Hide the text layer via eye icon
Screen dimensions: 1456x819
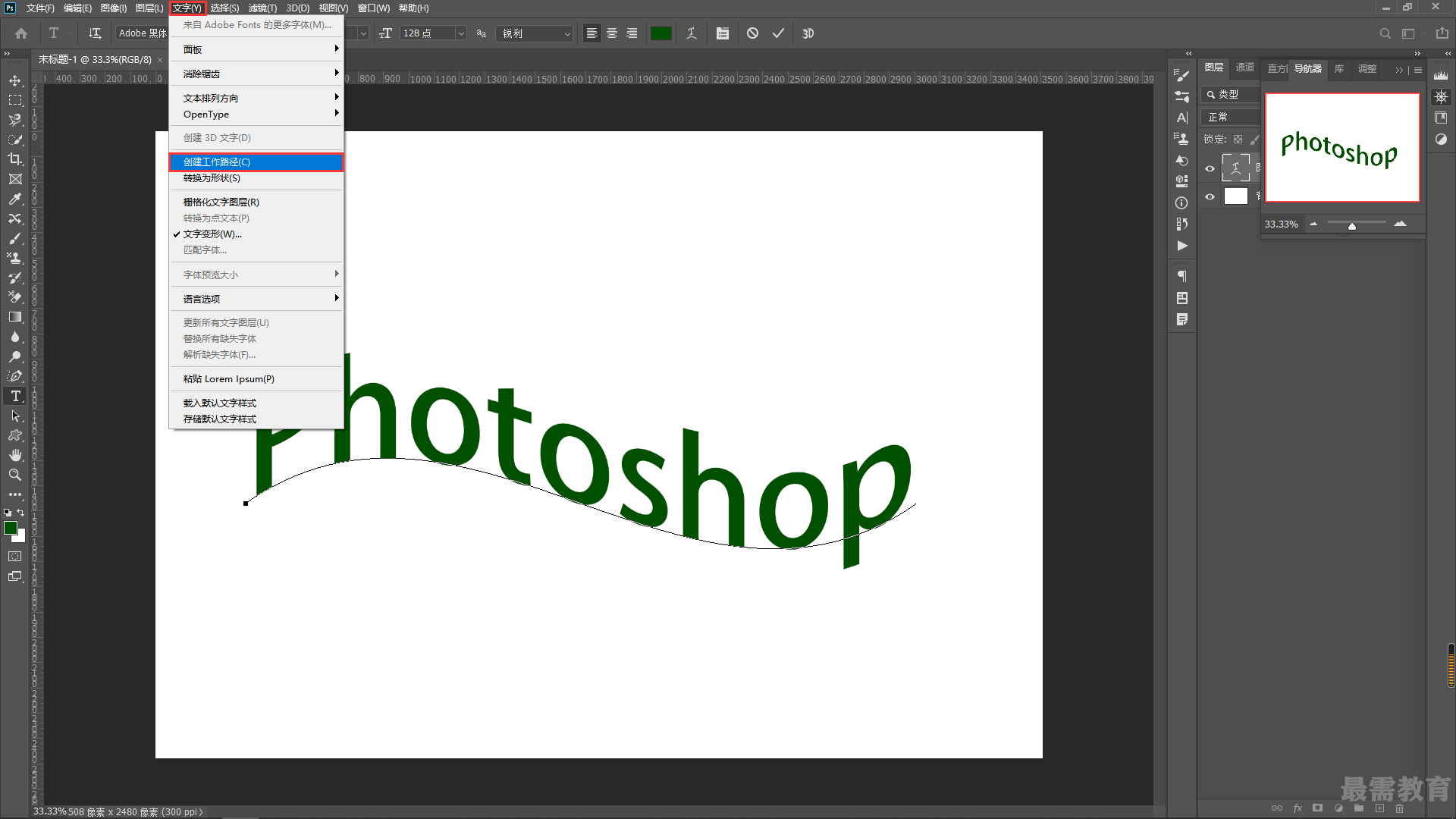pos(1210,168)
